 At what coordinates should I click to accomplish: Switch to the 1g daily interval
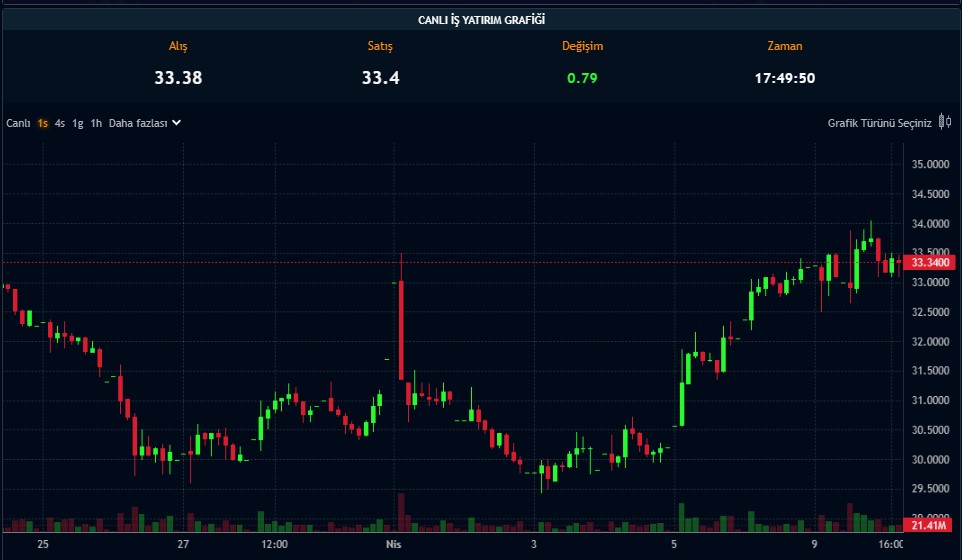click(78, 123)
